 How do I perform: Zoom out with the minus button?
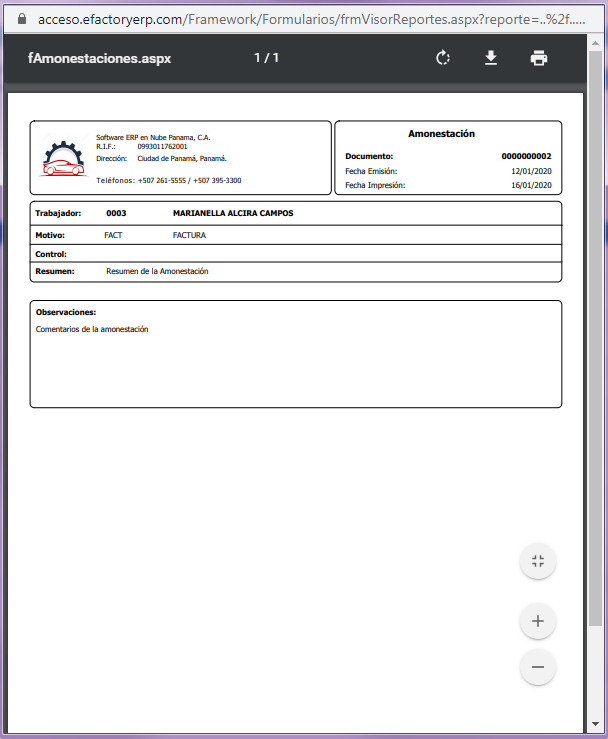[x=538, y=667]
